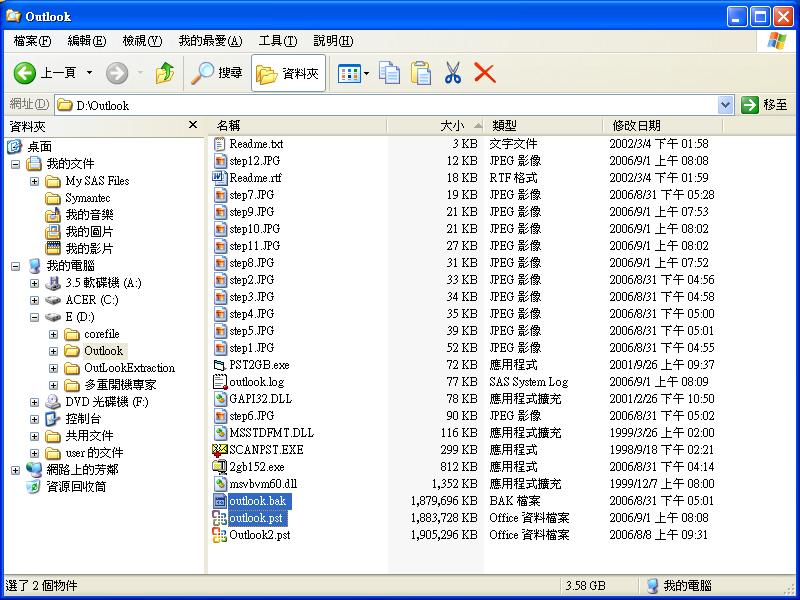The width and height of the screenshot is (800, 600).
Task: Click the PST2GB.exe file icon
Action: tap(219, 365)
